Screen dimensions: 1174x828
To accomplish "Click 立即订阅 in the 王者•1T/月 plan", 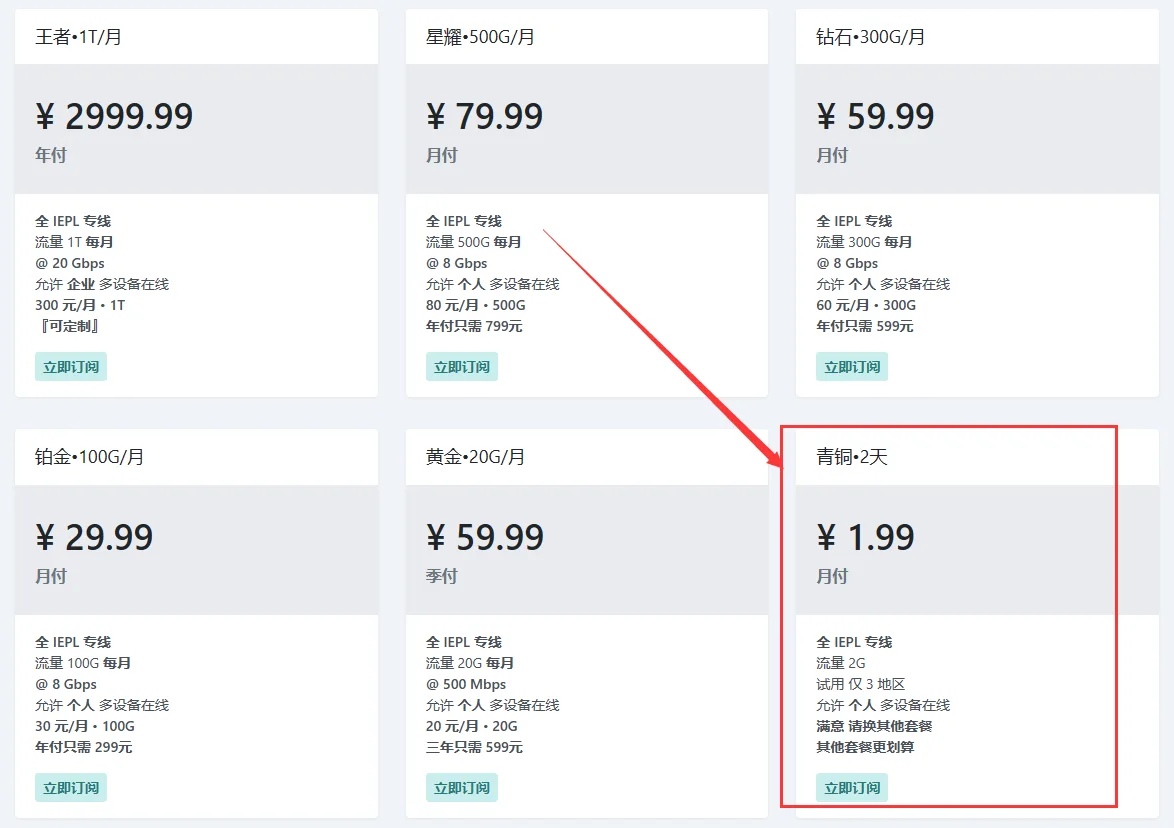I will pos(71,367).
